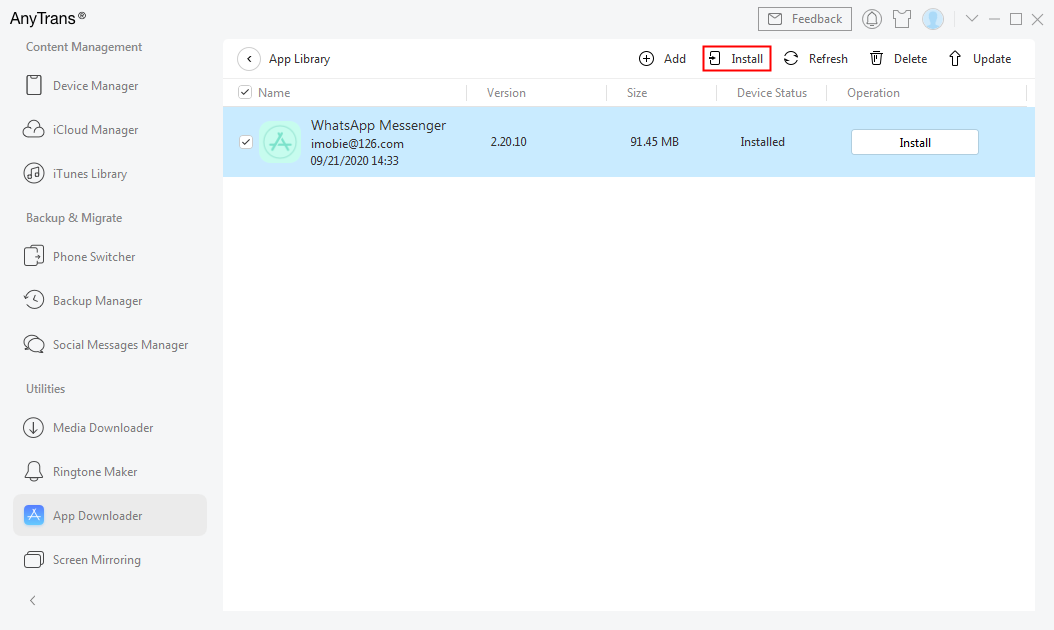The image size is (1054, 630).
Task: Toggle the select-all Name checkbox
Action: tap(246, 93)
